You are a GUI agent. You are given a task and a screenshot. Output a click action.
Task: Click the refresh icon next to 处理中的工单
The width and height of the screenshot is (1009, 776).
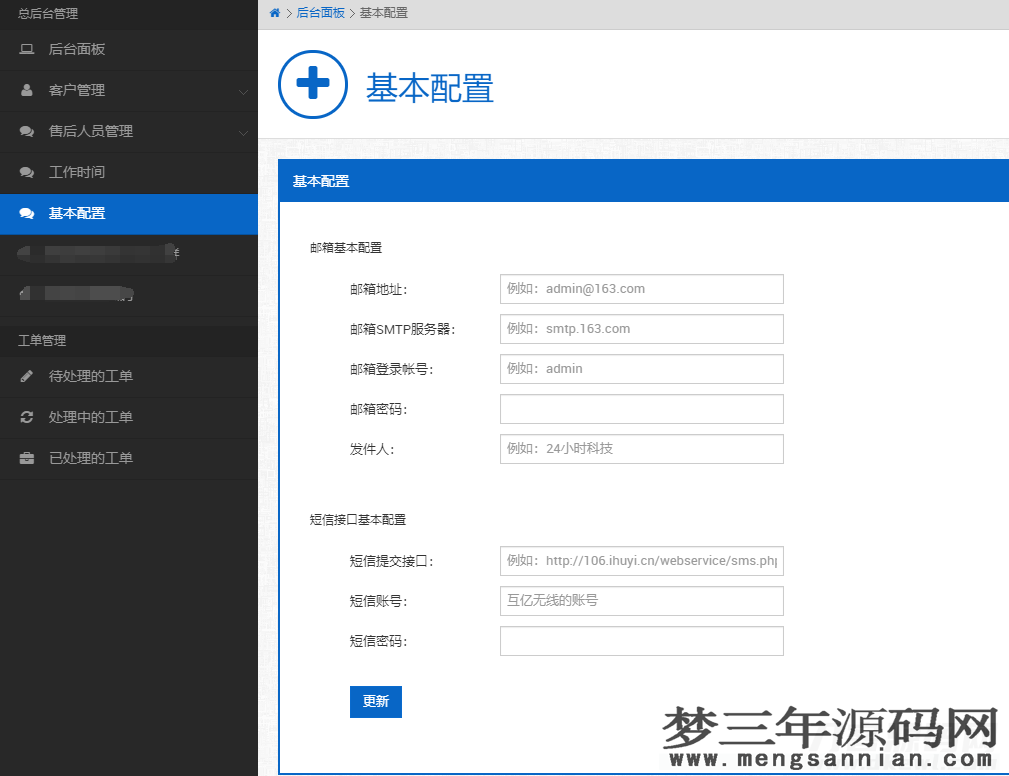[25, 418]
